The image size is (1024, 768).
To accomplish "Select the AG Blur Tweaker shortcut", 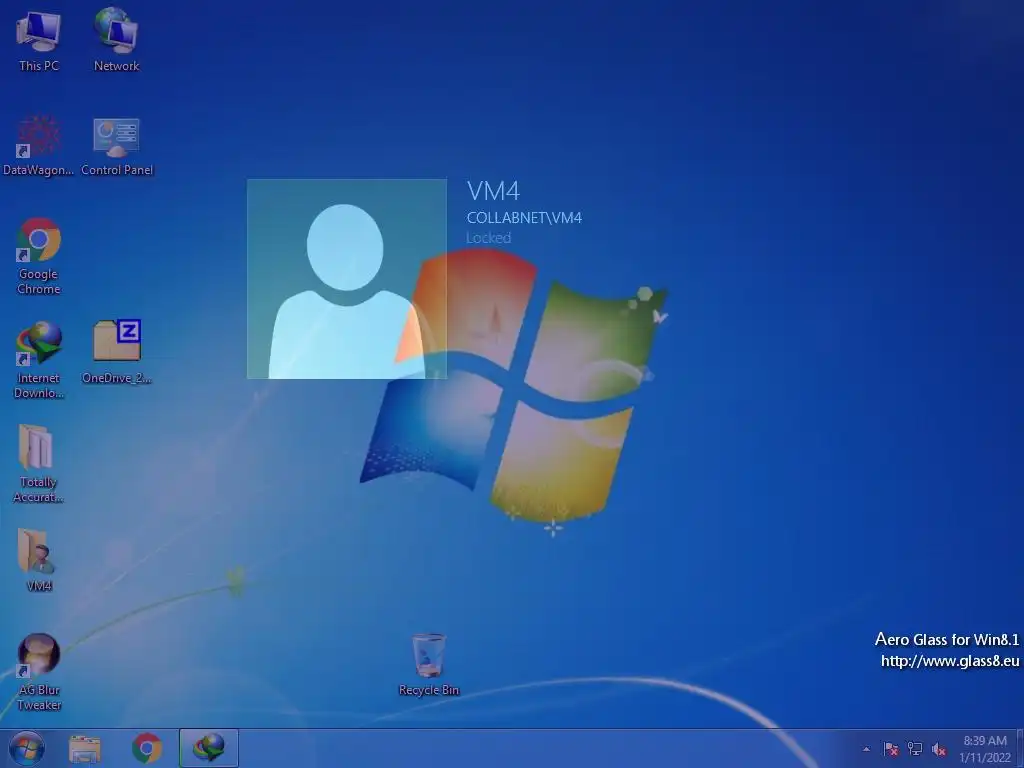I will (39, 673).
